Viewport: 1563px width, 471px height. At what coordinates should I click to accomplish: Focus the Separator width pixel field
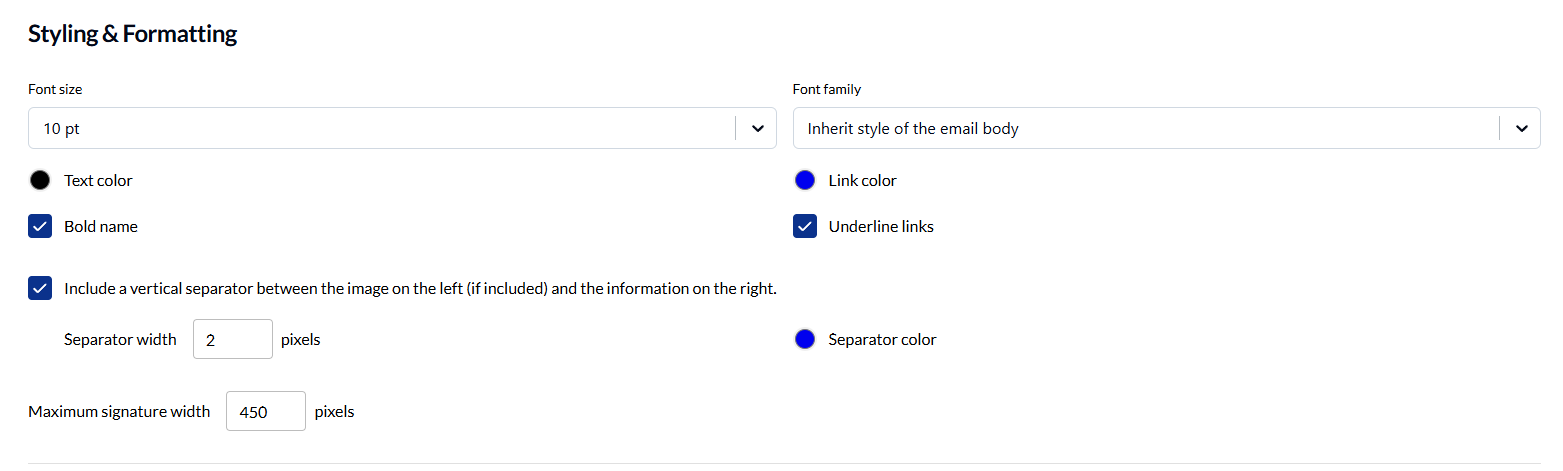click(232, 340)
